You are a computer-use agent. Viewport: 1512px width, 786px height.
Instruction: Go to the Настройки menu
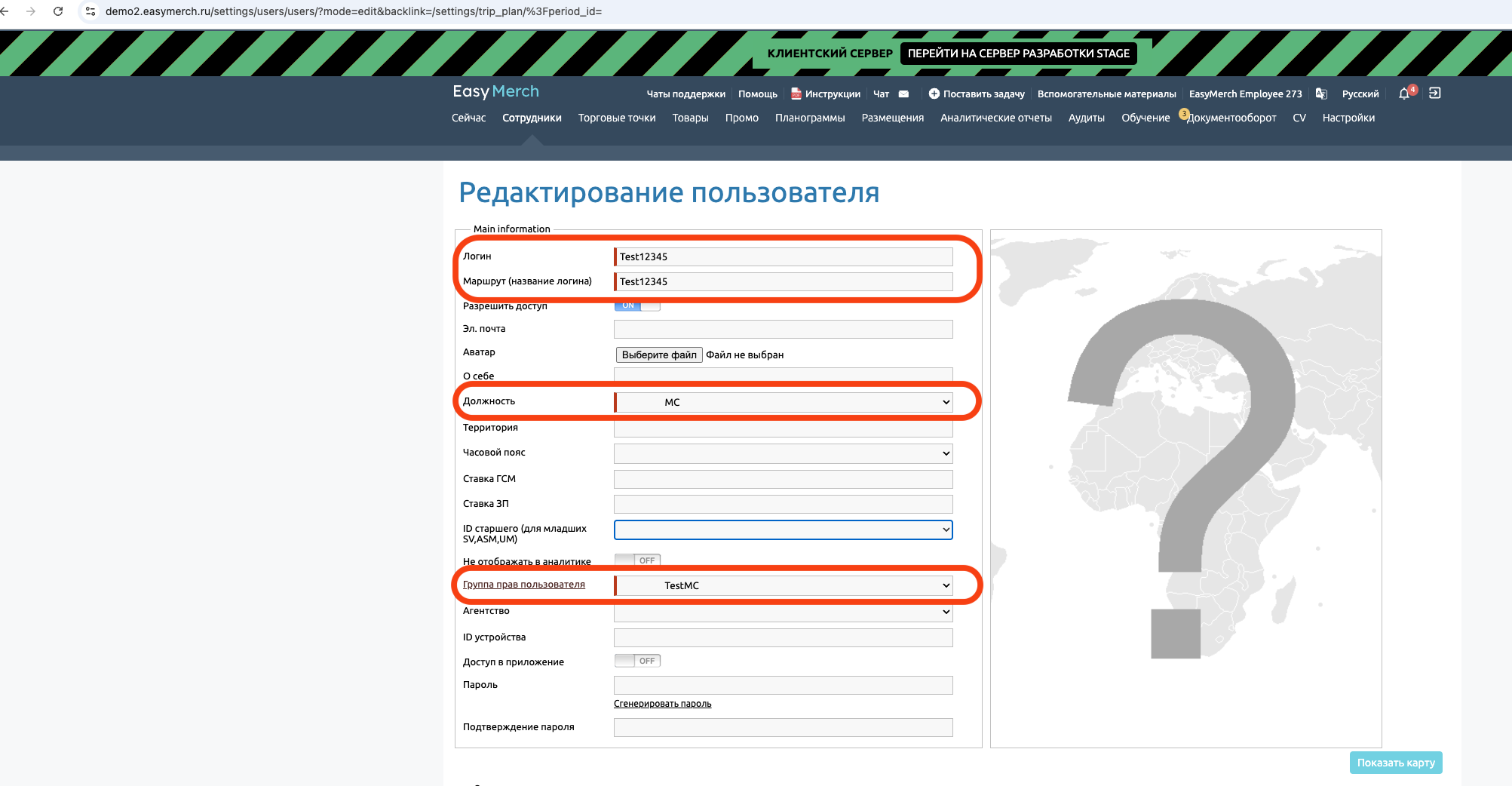coord(1348,118)
